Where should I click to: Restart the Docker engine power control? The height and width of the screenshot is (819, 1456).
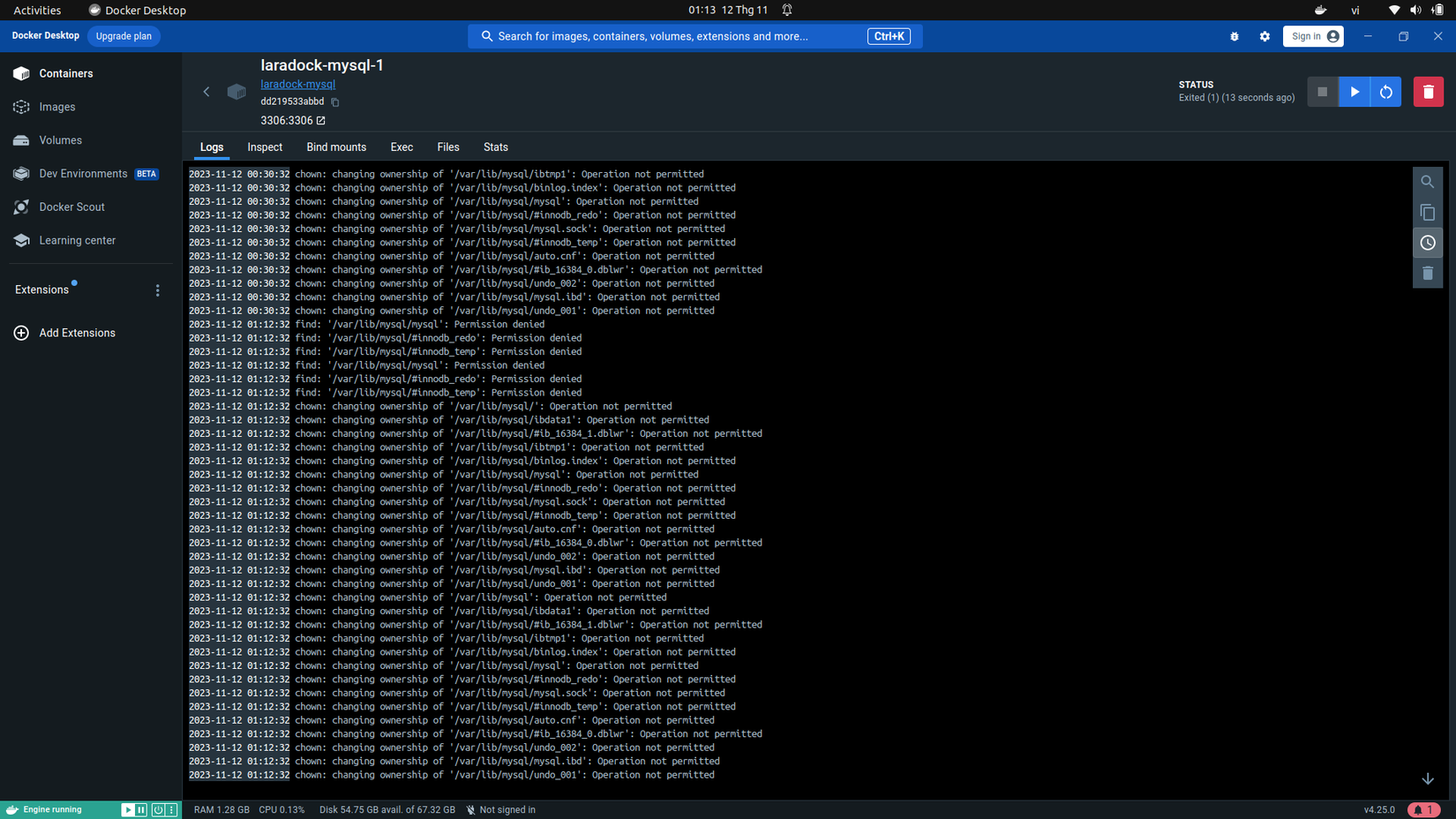pos(158,809)
